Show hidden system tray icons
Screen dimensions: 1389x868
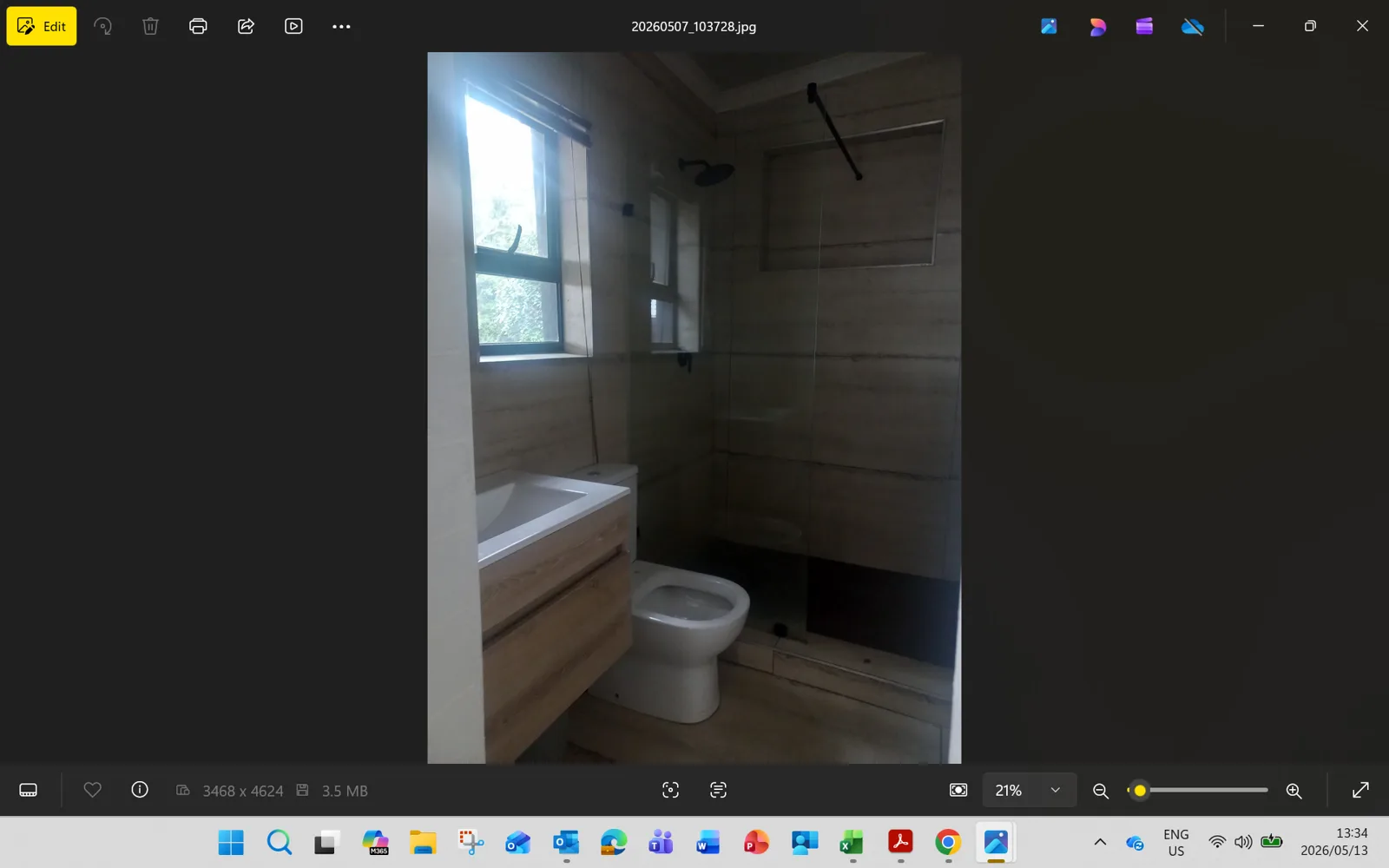(1100, 842)
